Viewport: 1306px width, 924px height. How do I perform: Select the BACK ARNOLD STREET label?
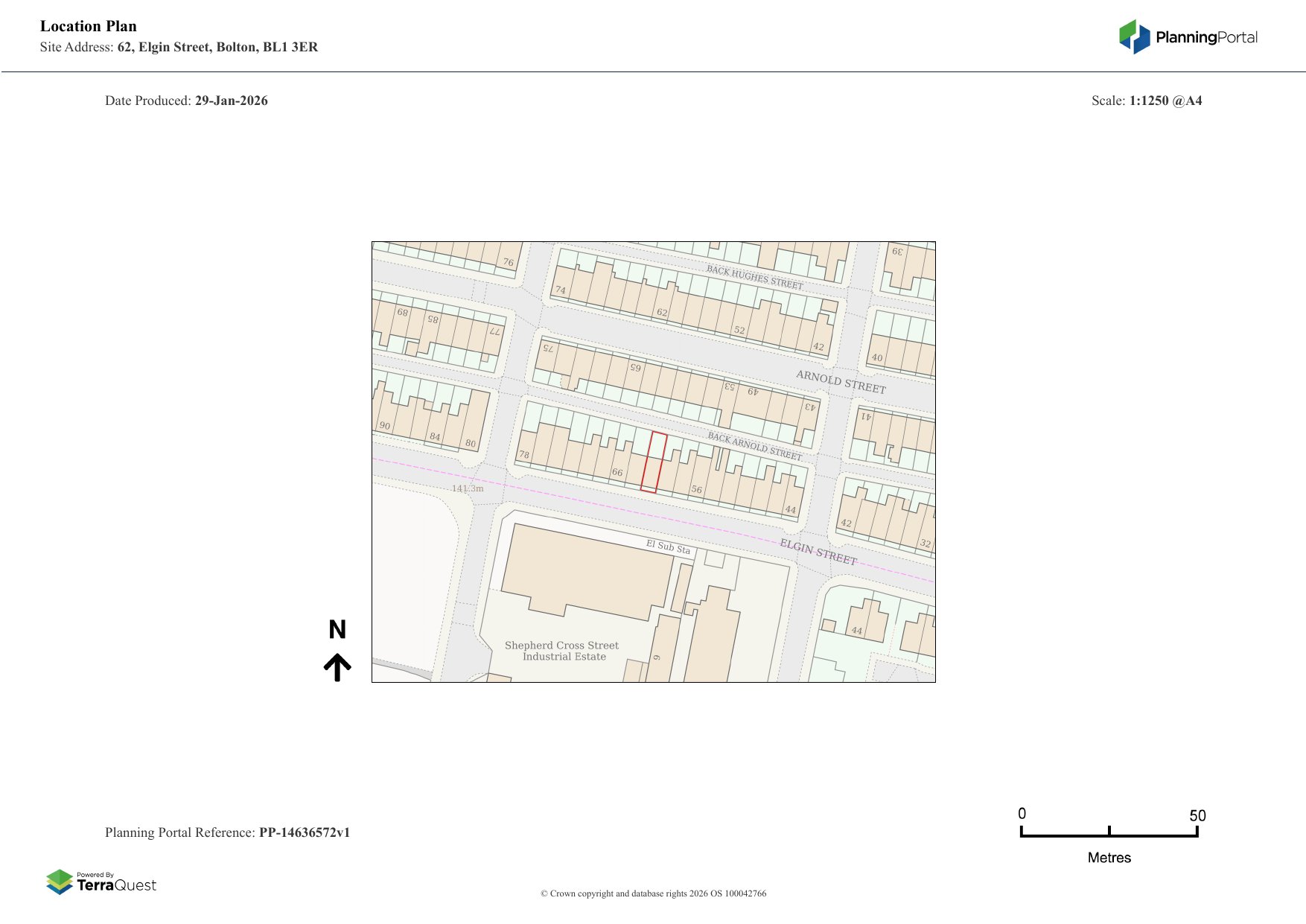click(x=754, y=446)
